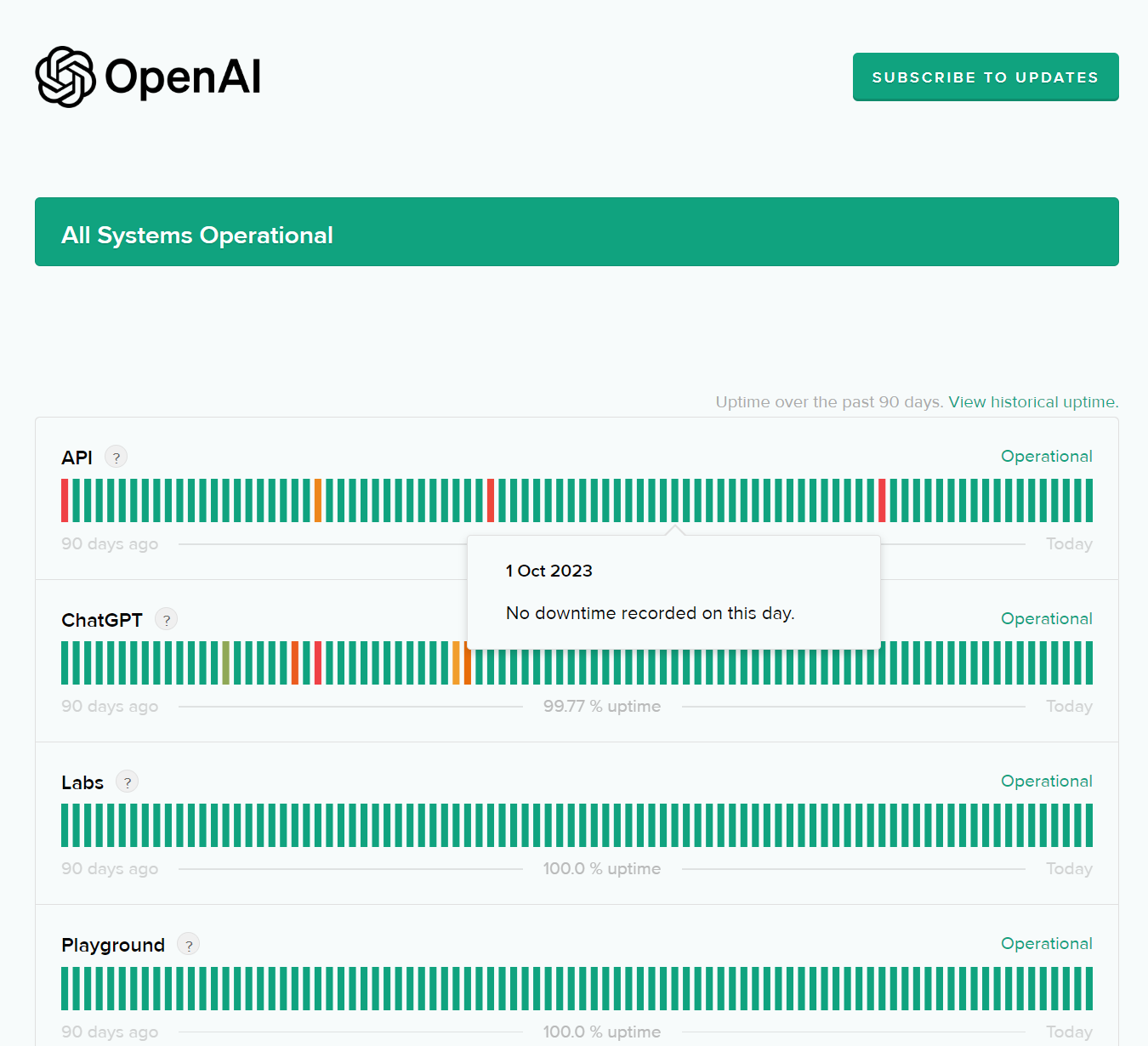Click Playground Operational status text
The image size is (1148, 1046).
(x=1047, y=943)
